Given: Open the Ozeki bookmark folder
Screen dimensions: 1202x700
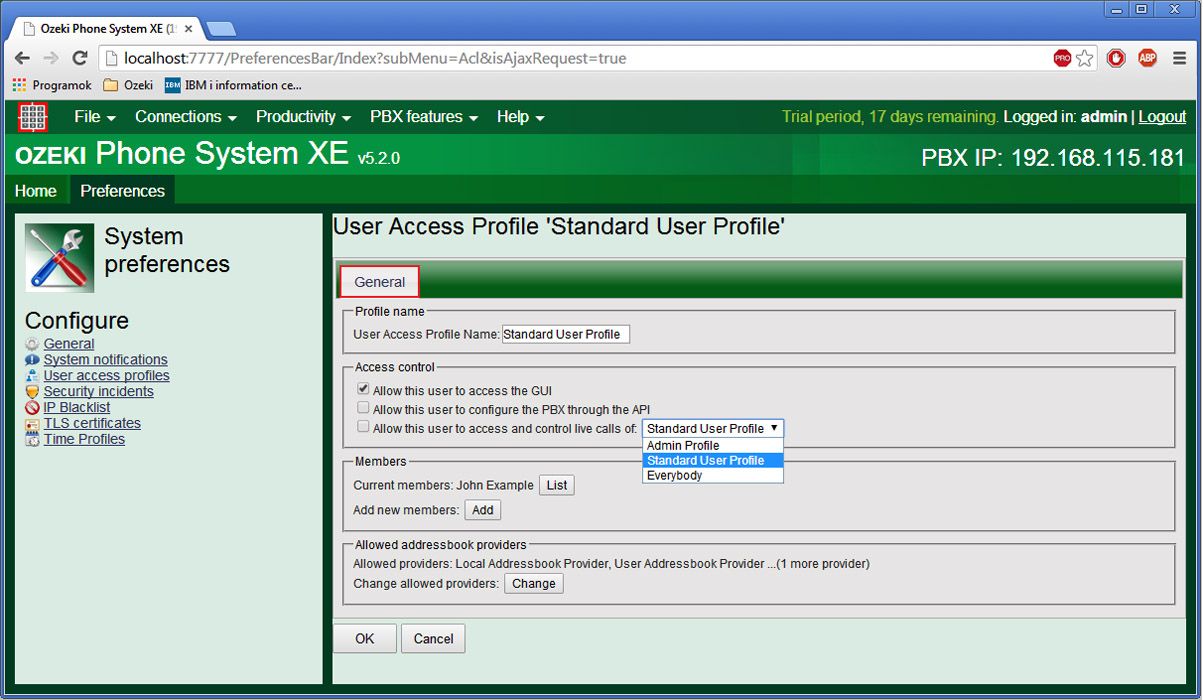Looking at the screenshot, I should (x=128, y=85).
